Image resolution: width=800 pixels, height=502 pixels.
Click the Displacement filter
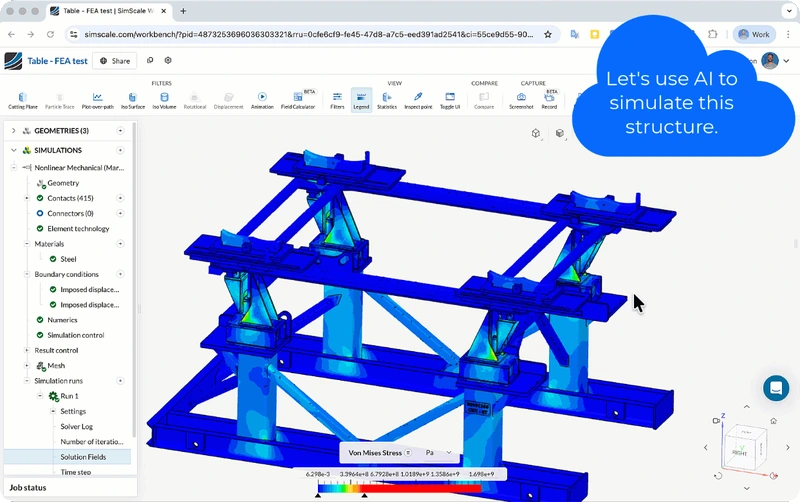coord(229,100)
